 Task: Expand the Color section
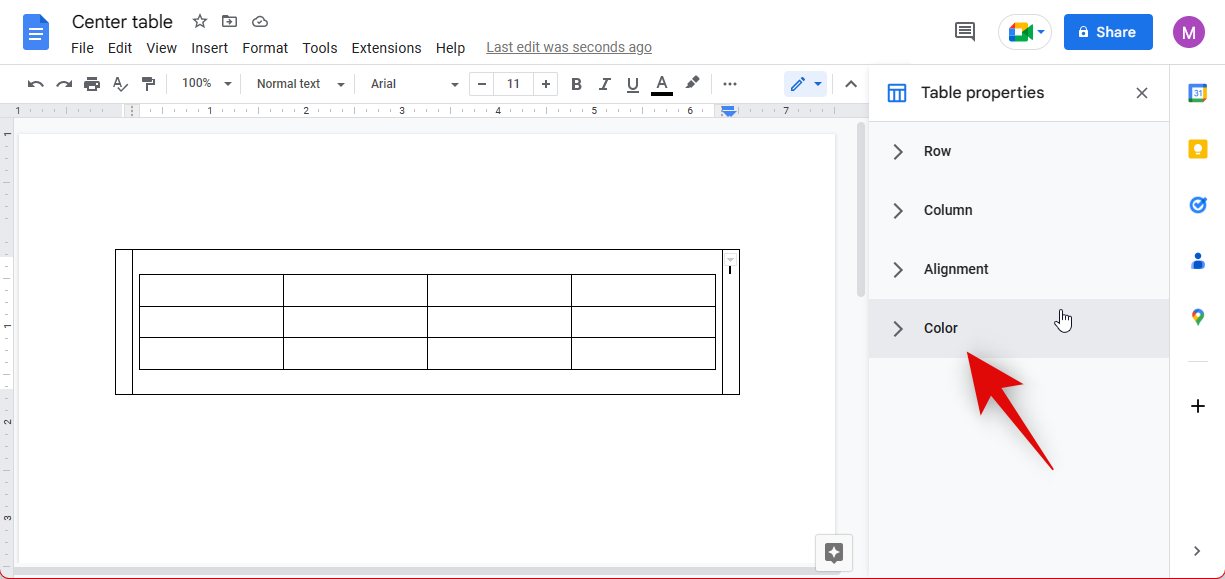pyautogui.click(x=940, y=328)
